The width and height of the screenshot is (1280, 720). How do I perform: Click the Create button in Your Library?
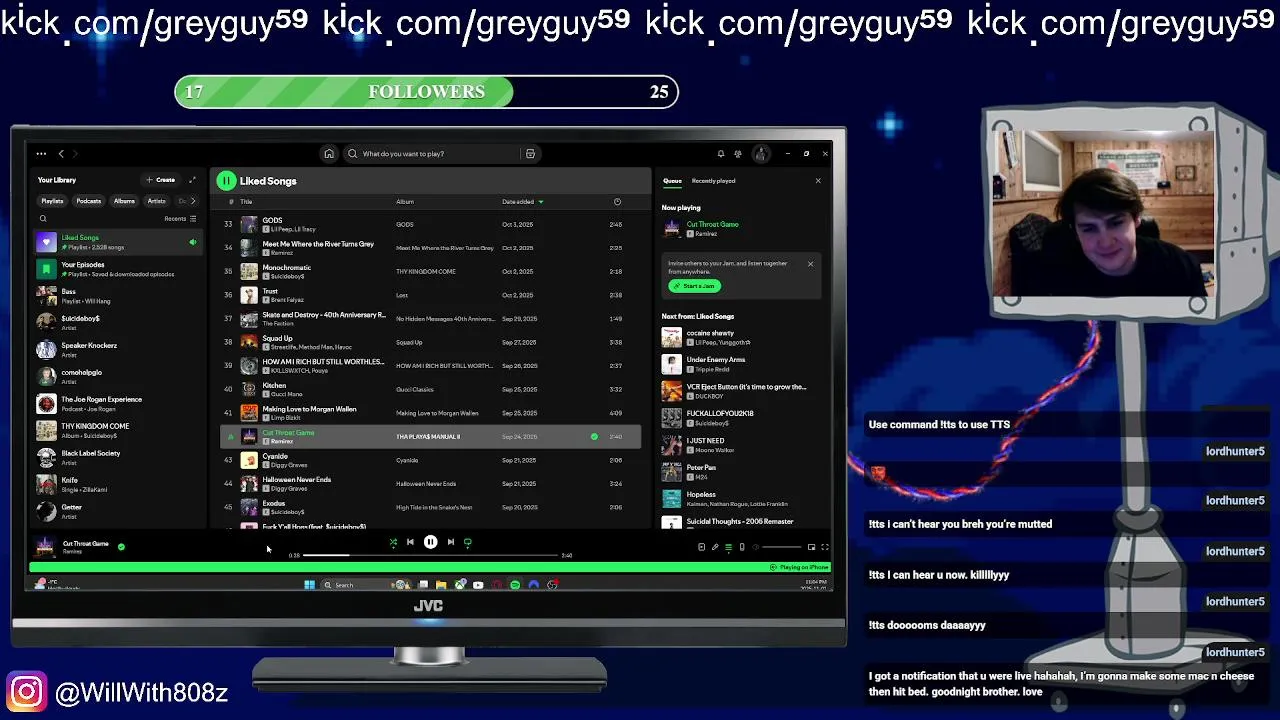pyautogui.click(x=160, y=180)
